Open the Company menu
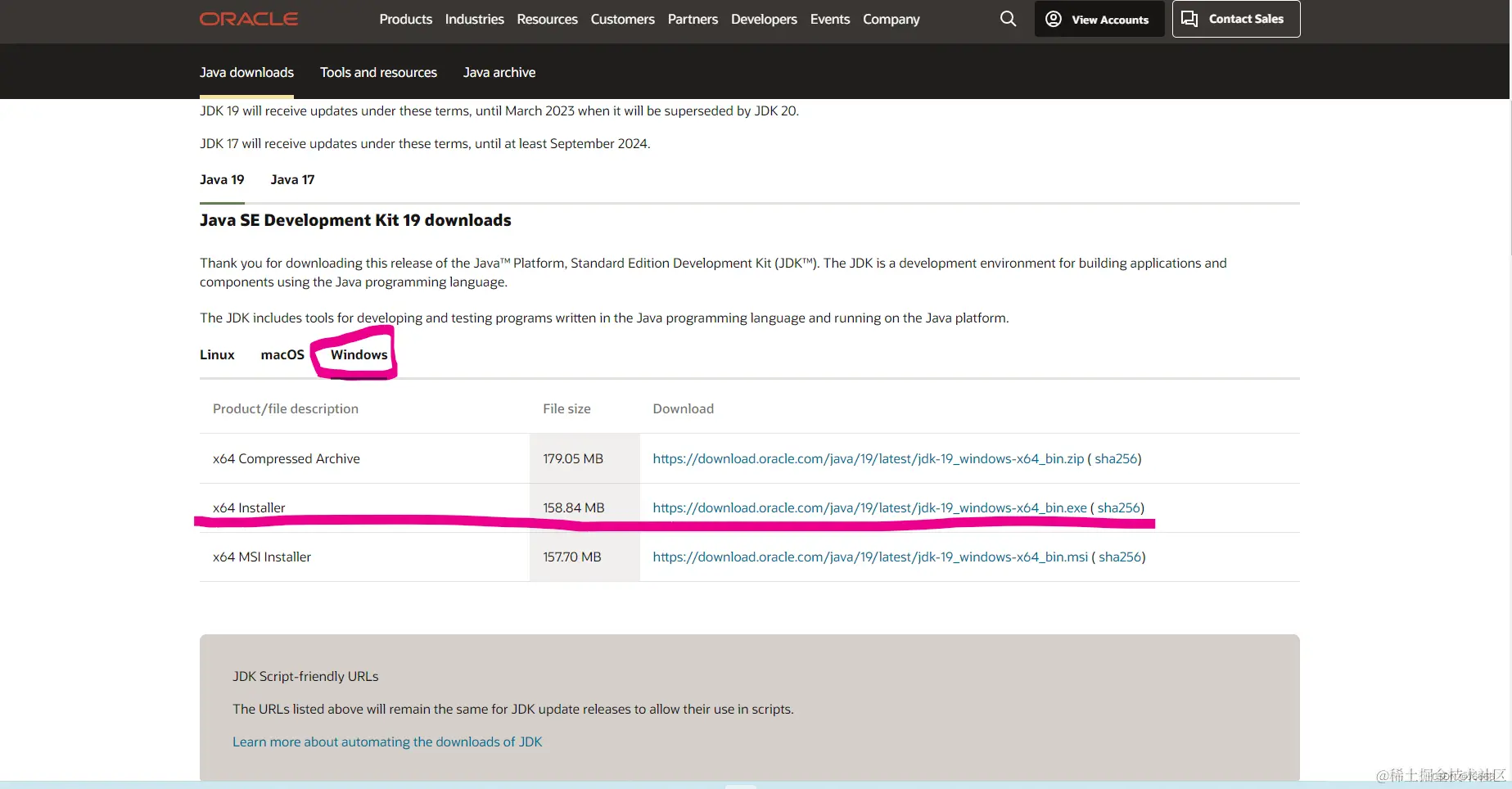This screenshot has width=1512, height=789. coord(891,19)
